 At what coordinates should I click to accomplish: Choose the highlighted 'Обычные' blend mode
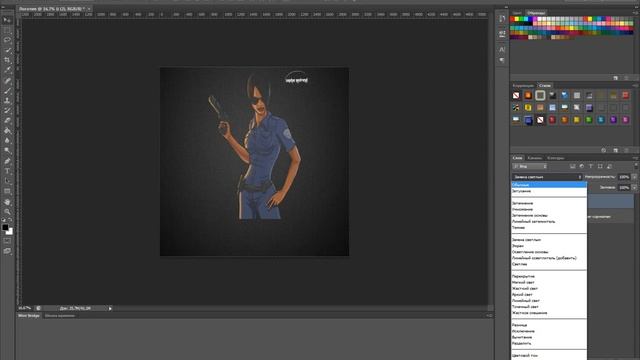[549, 184]
